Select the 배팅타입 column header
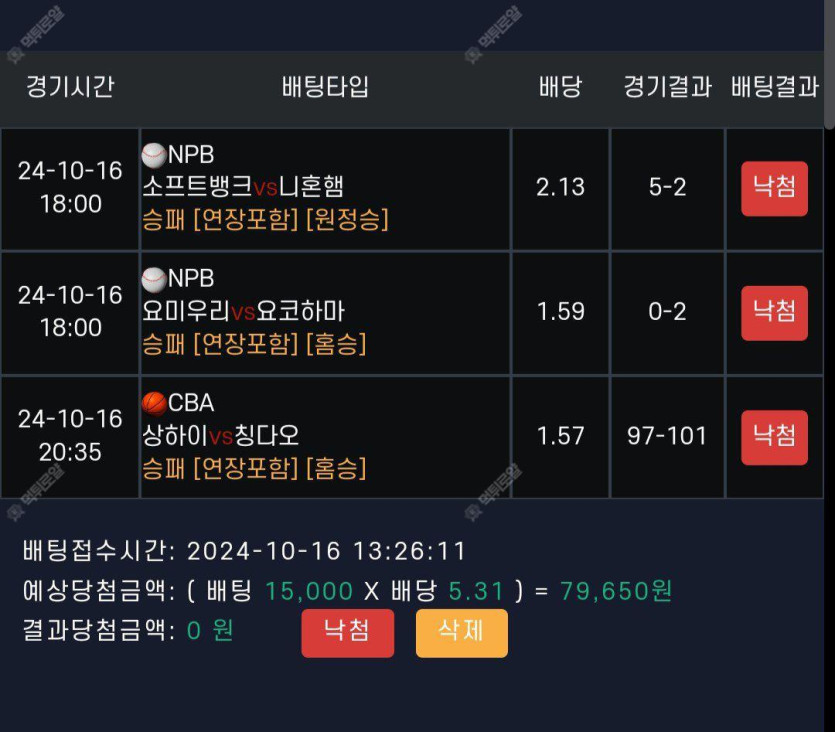 pyautogui.click(x=325, y=86)
